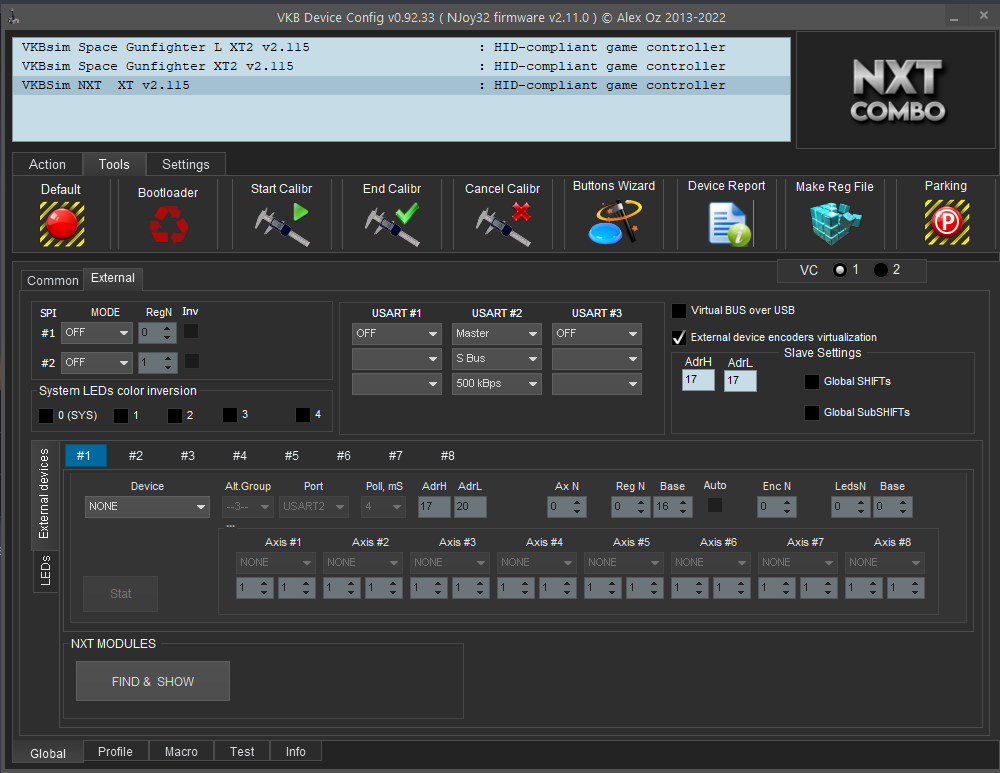Screen dimensions: 1000x773
Task: Switch to the Profile bottom tab
Action: point(115,751)
